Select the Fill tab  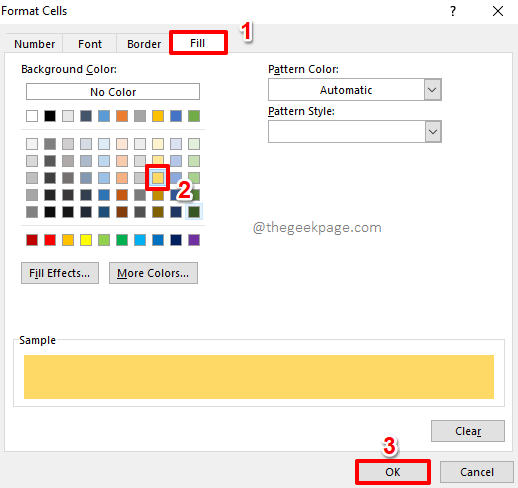(x=198, y=43)
